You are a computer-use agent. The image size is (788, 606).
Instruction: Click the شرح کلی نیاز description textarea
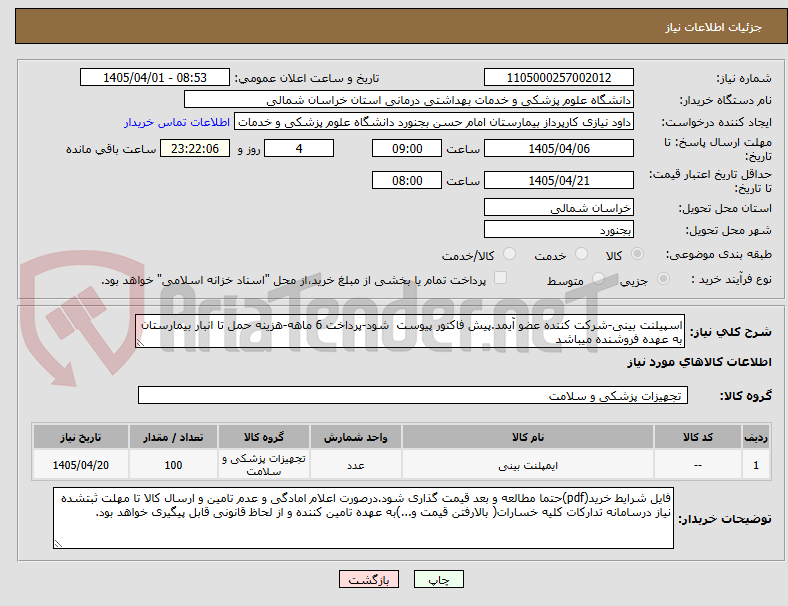pos(410,332)
